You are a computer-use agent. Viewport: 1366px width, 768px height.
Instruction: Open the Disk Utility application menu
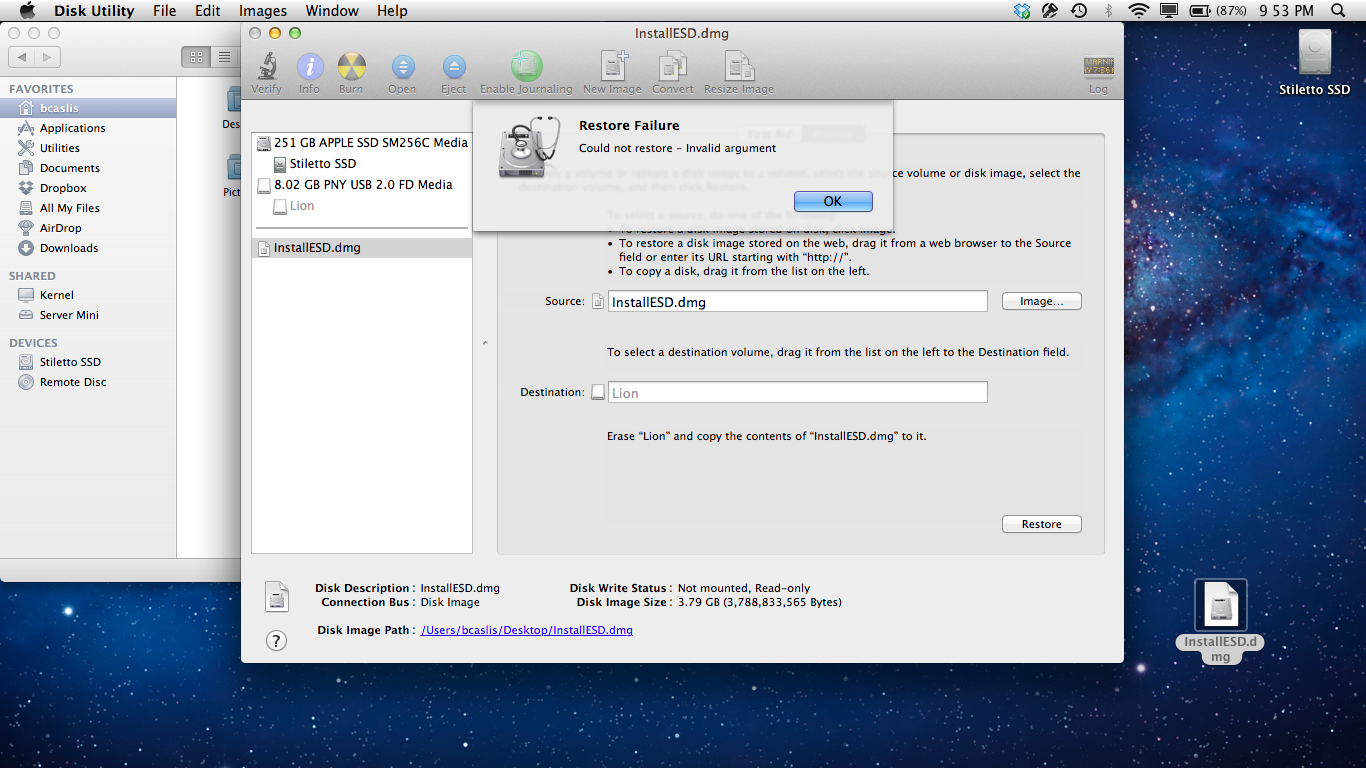[92, 11]
